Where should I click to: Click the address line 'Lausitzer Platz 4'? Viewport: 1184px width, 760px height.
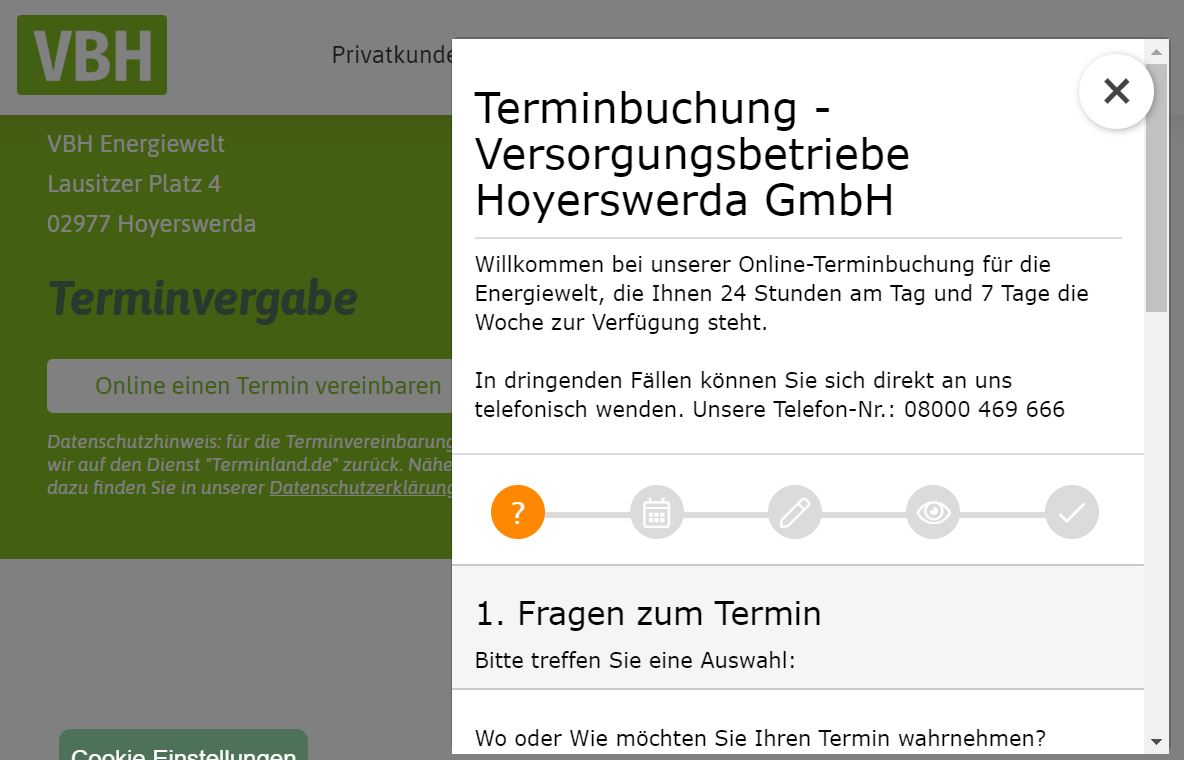(x=134, y=184)
